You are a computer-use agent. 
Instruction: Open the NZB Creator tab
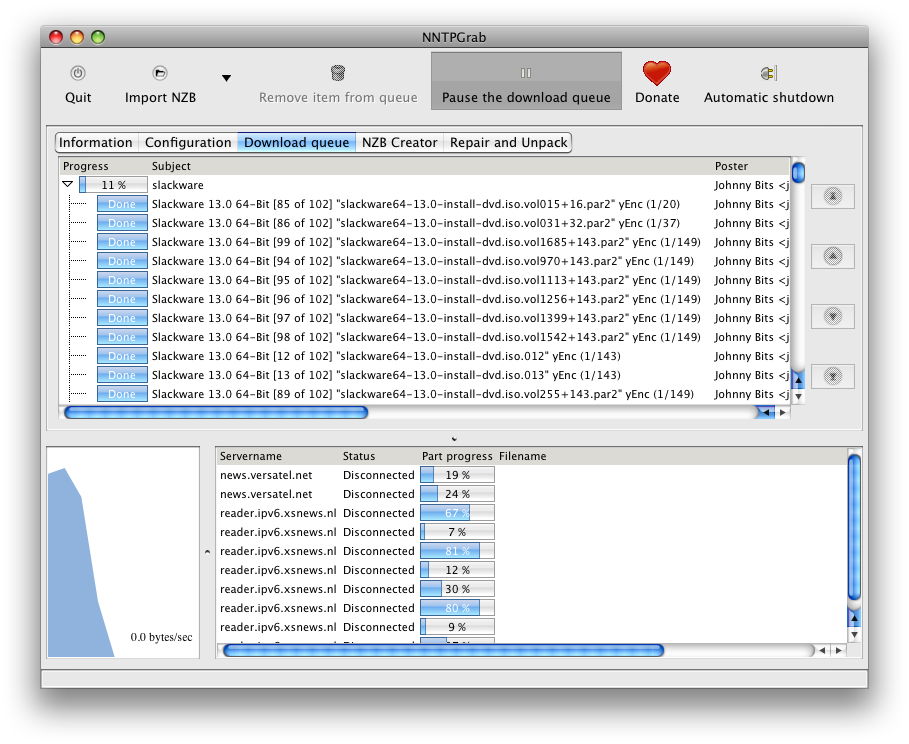pyautogui.click(x=399, y=142)
